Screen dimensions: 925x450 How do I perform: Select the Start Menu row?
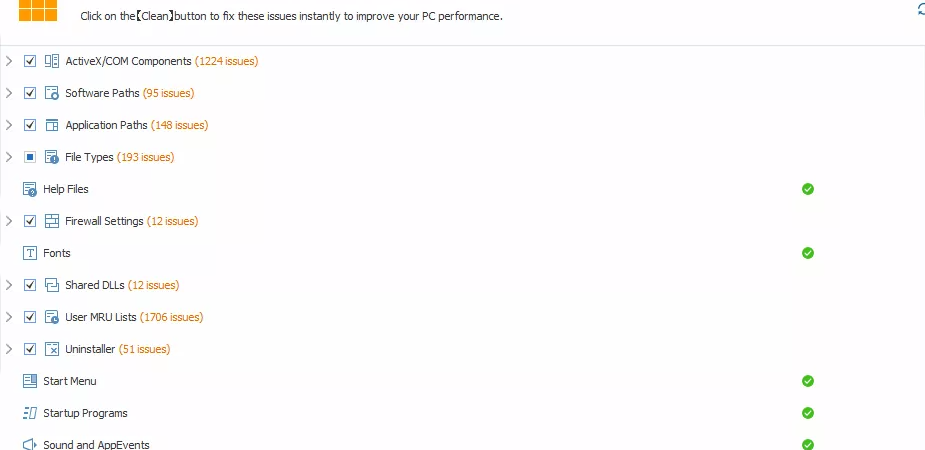pos(70,381)
